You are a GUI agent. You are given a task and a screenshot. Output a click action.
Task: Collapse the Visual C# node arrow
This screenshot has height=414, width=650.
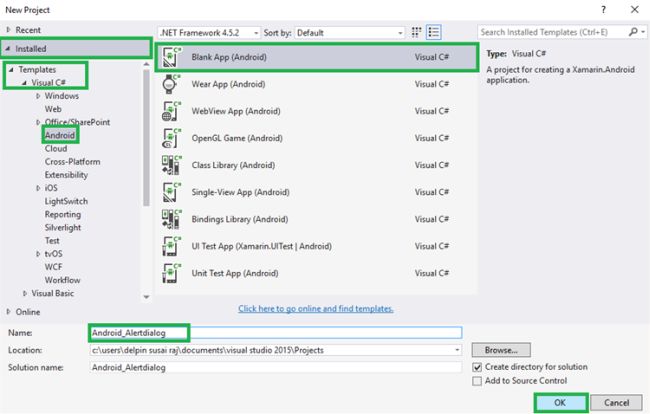pyautogui.click(x=24, y=83)
